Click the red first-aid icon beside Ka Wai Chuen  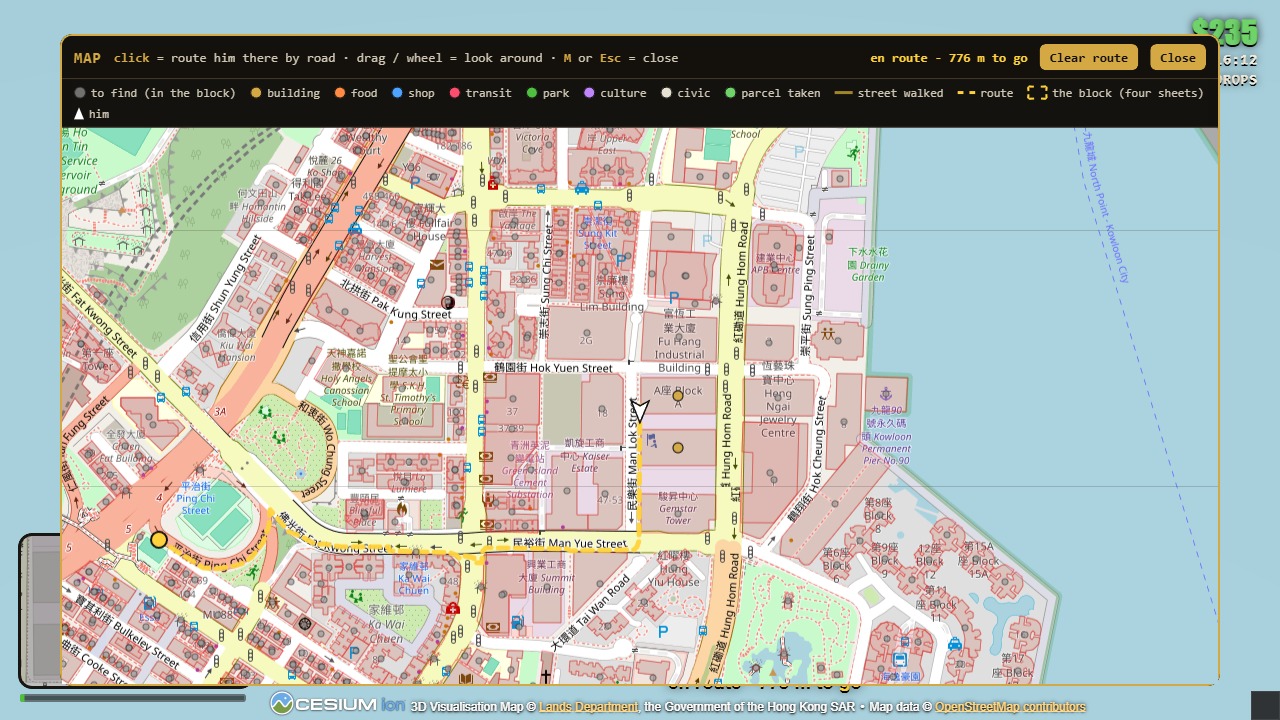click(x=453, y=608)
